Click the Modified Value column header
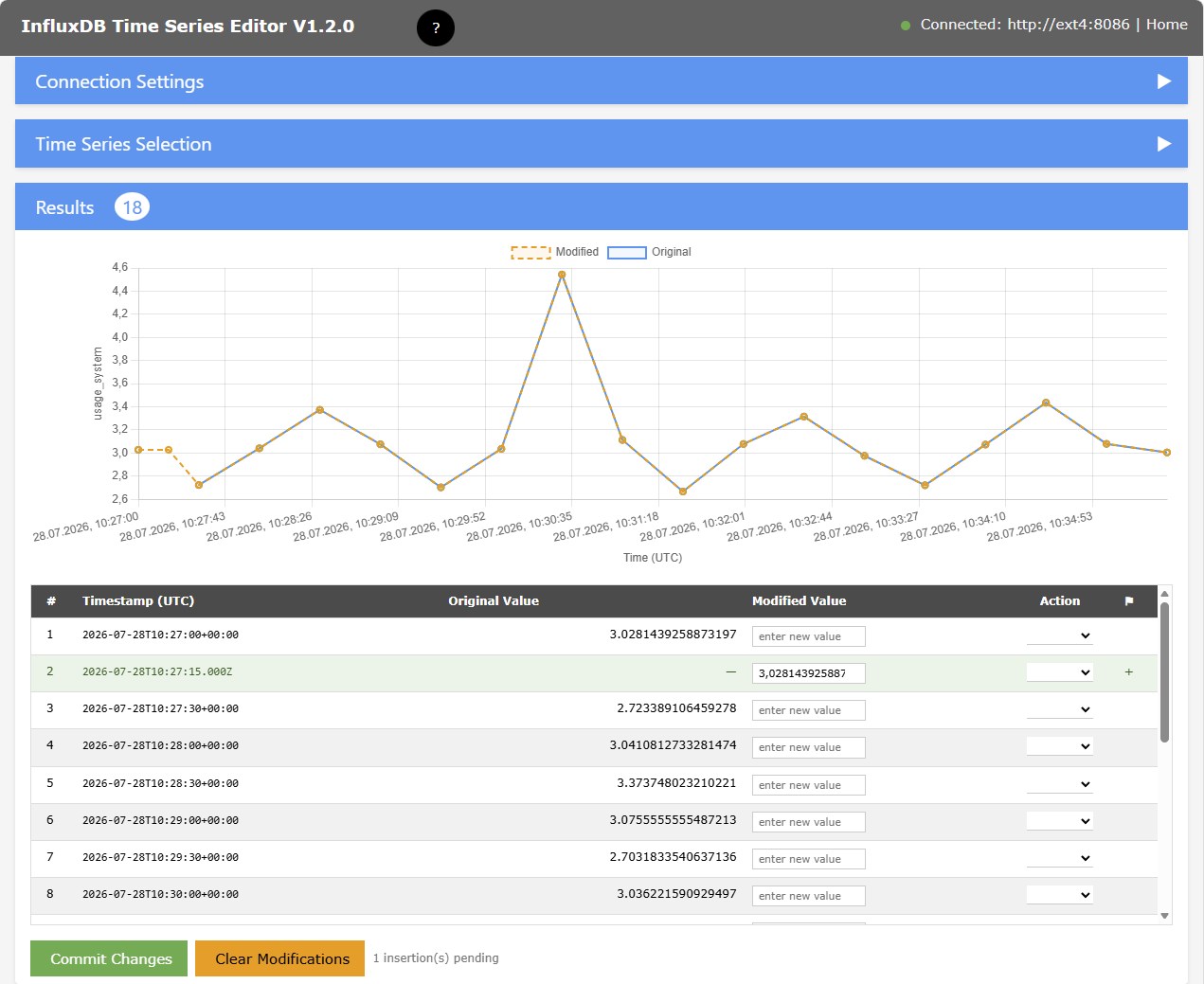 tap(800, 601)
